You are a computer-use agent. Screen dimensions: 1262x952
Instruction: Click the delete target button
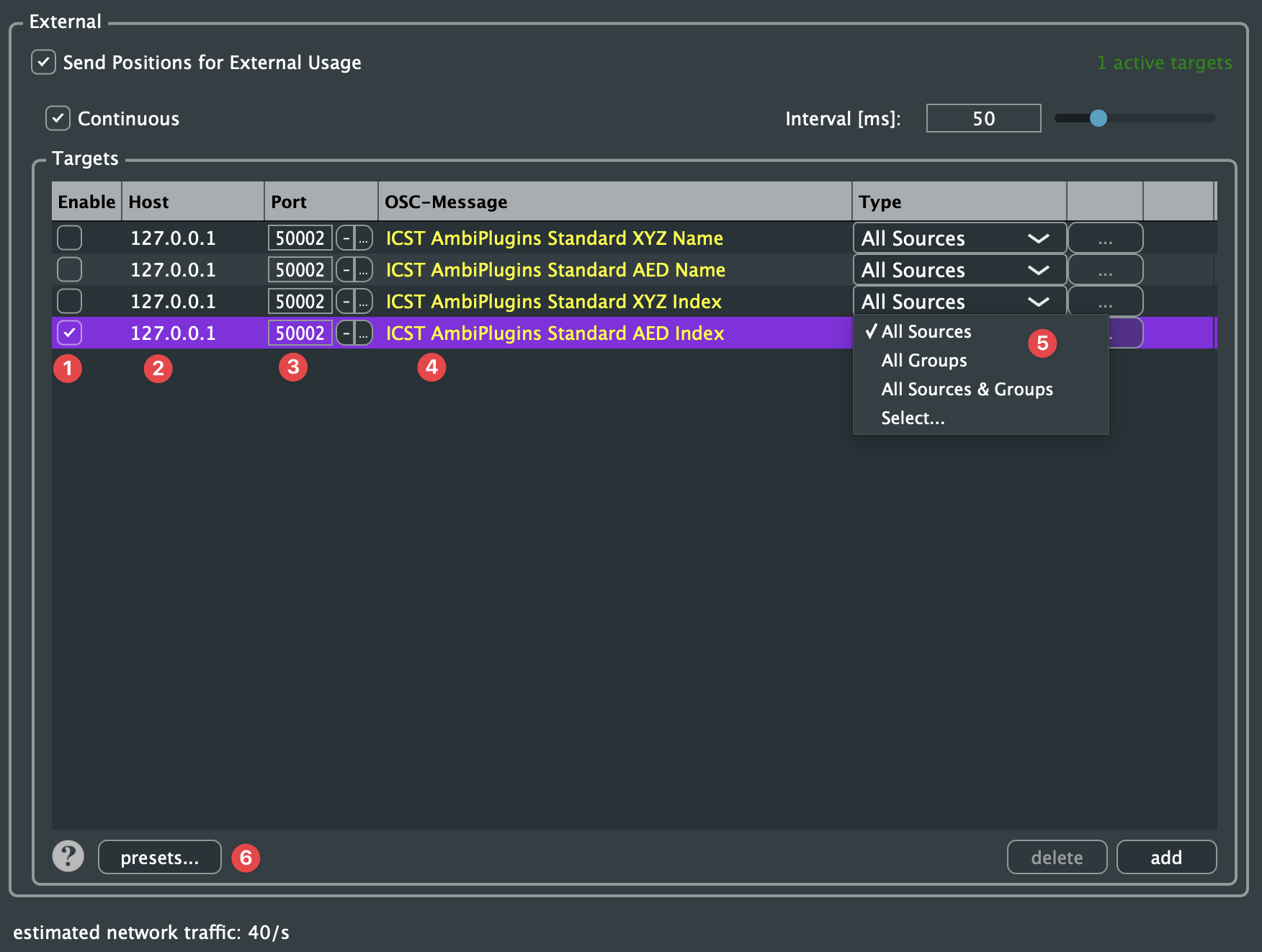pos(1057,857)
